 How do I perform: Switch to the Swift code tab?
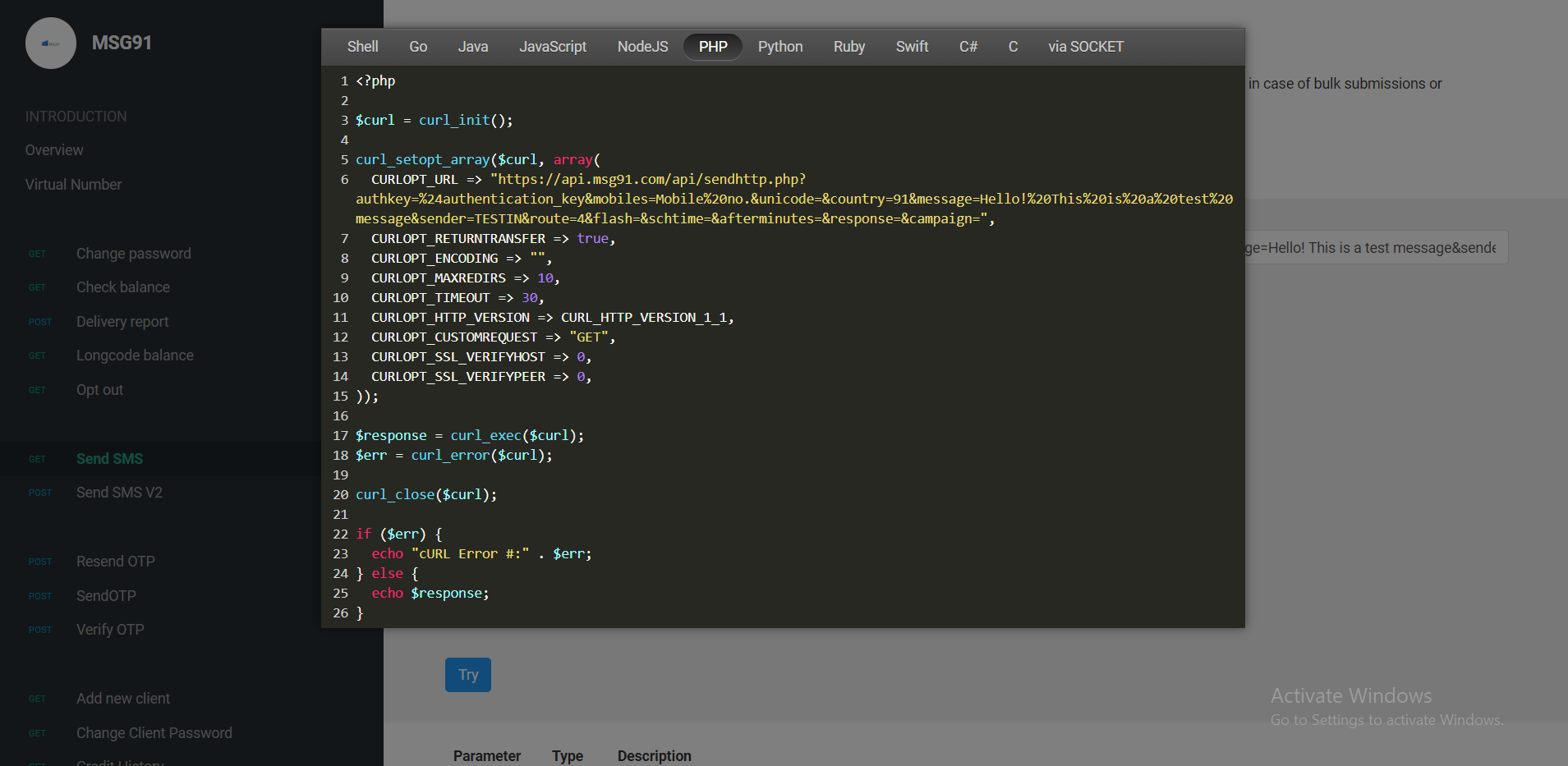(x=912, y=47)
